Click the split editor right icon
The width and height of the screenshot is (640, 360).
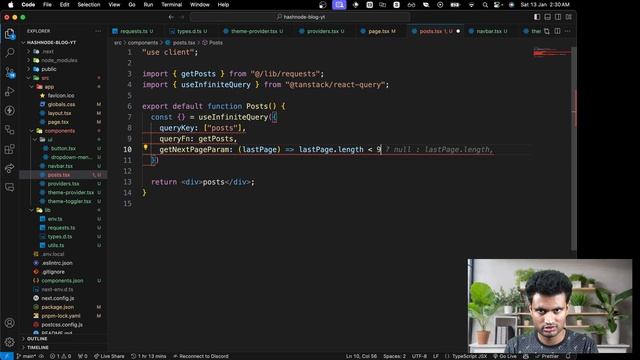[557, 31]
